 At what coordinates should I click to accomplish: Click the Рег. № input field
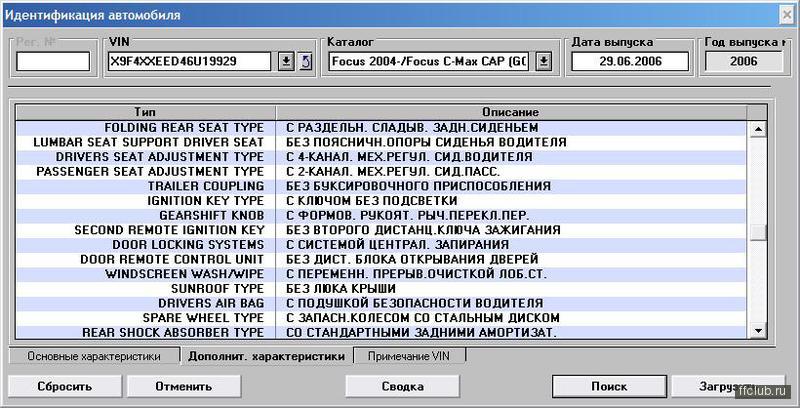pos(53,62)
